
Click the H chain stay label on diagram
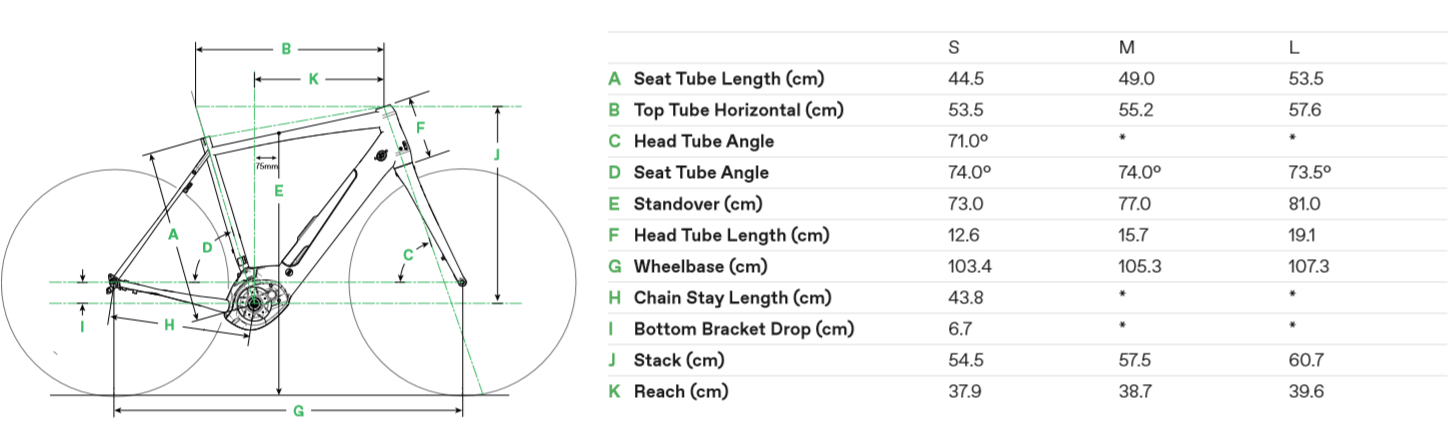click(169, 324)
